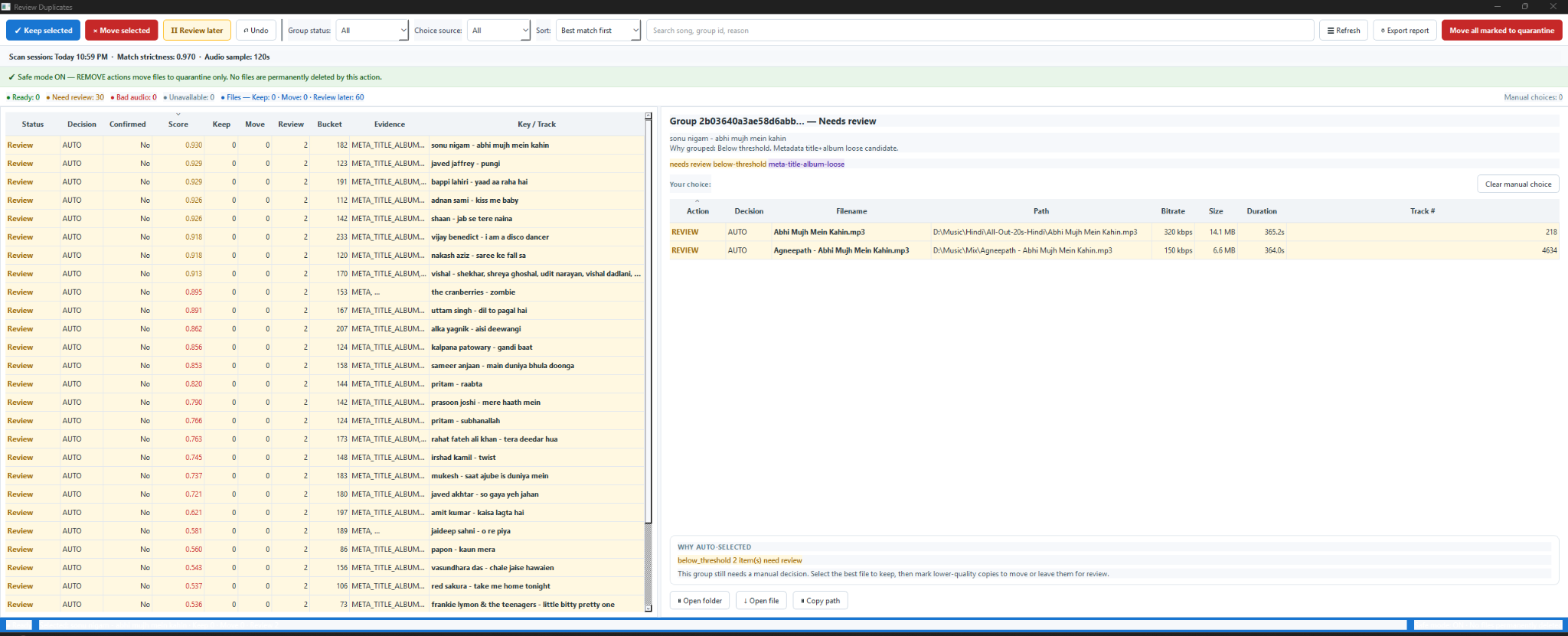Click the group list vertical scrollbar
The height and width of the screenshot is (636, 1568).
[x=648, y=321]
